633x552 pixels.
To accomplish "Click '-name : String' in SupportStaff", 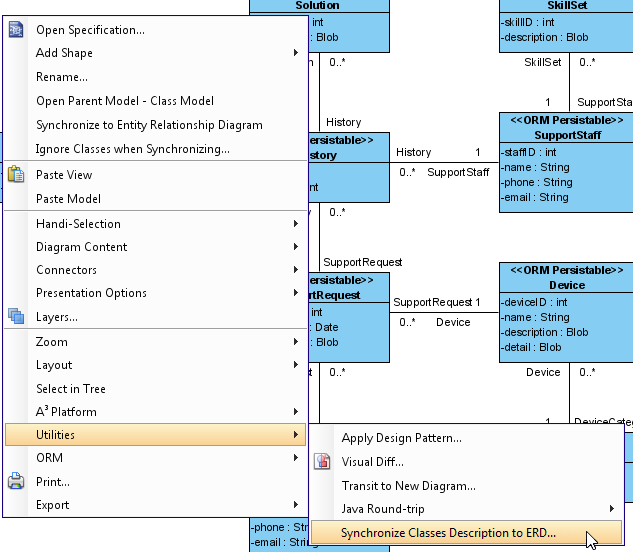I will [535, 167].
